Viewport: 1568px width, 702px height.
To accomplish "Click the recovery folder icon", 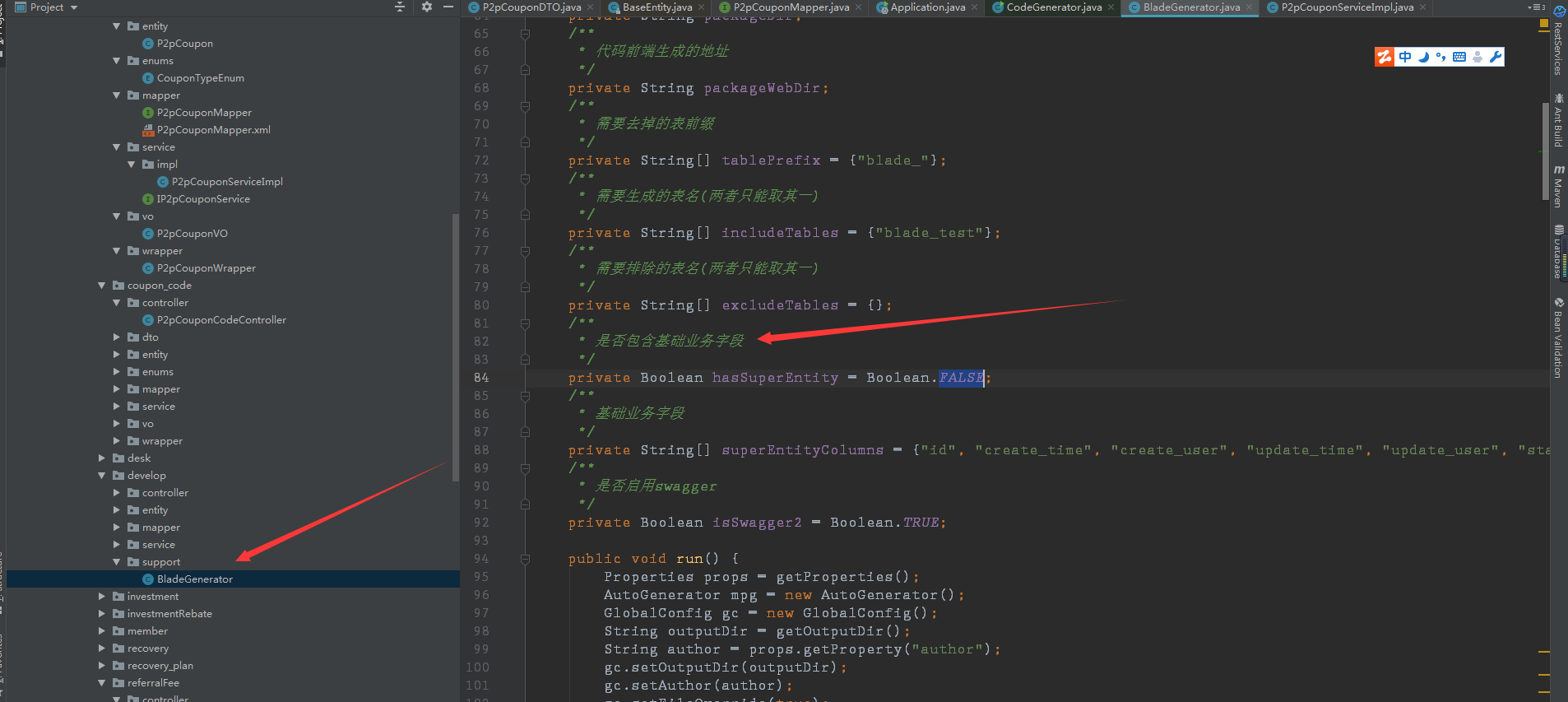I will coord(118,649).
